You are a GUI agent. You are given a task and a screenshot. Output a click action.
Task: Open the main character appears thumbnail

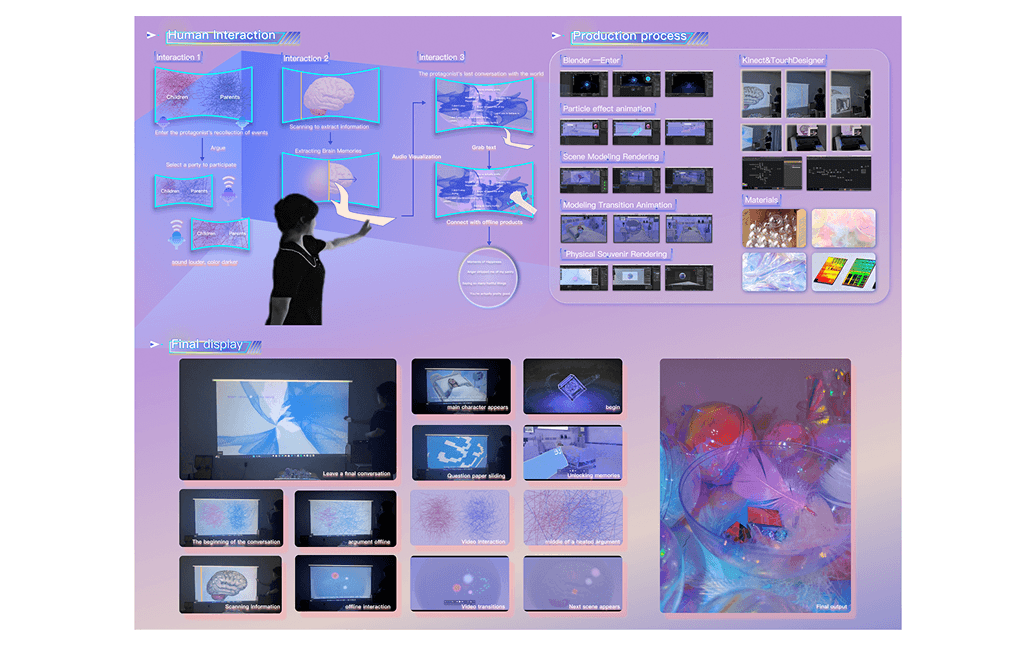pos(461,386)
